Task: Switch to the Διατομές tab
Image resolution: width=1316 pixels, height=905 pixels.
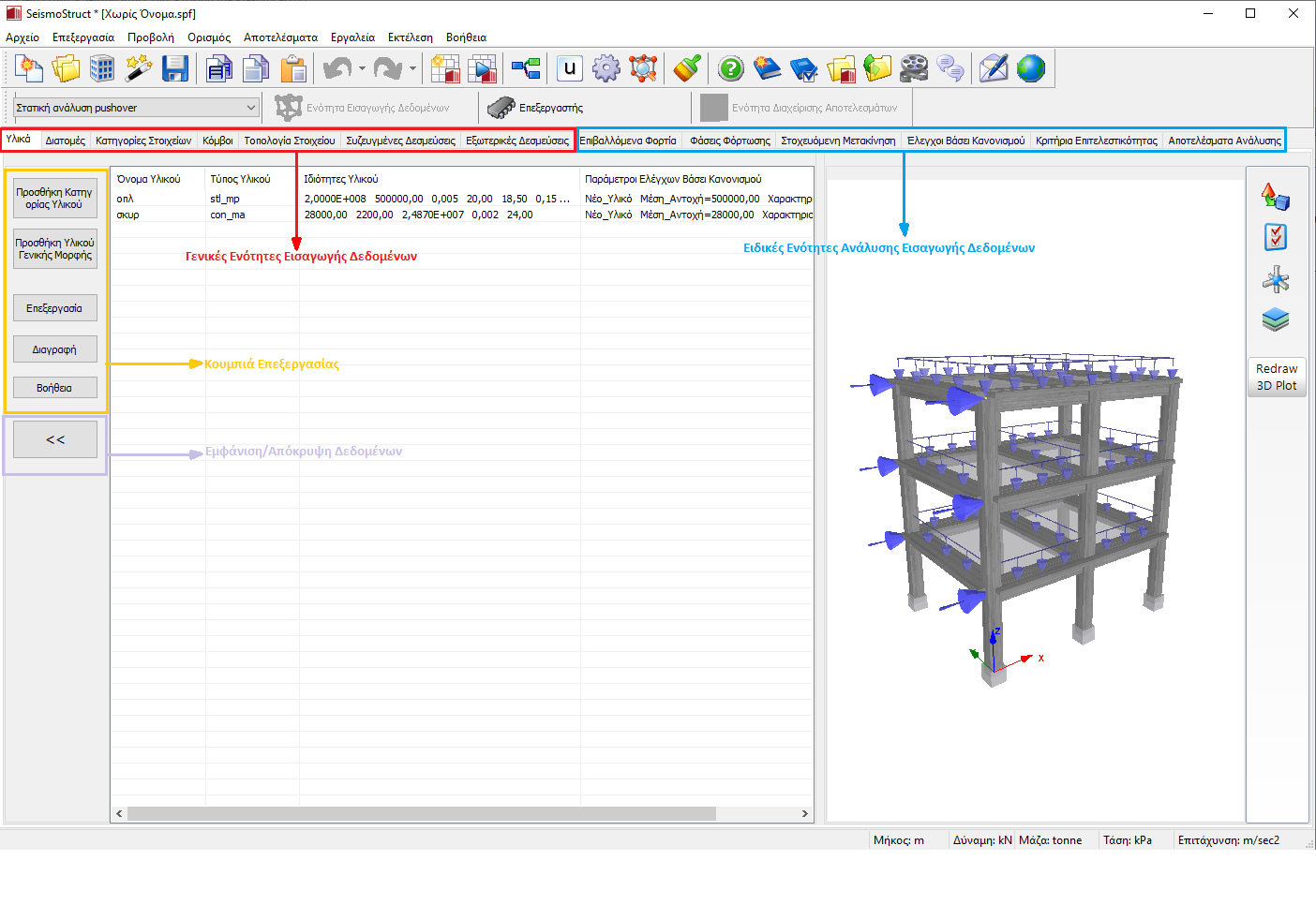Action: click(x=65, y=141)
